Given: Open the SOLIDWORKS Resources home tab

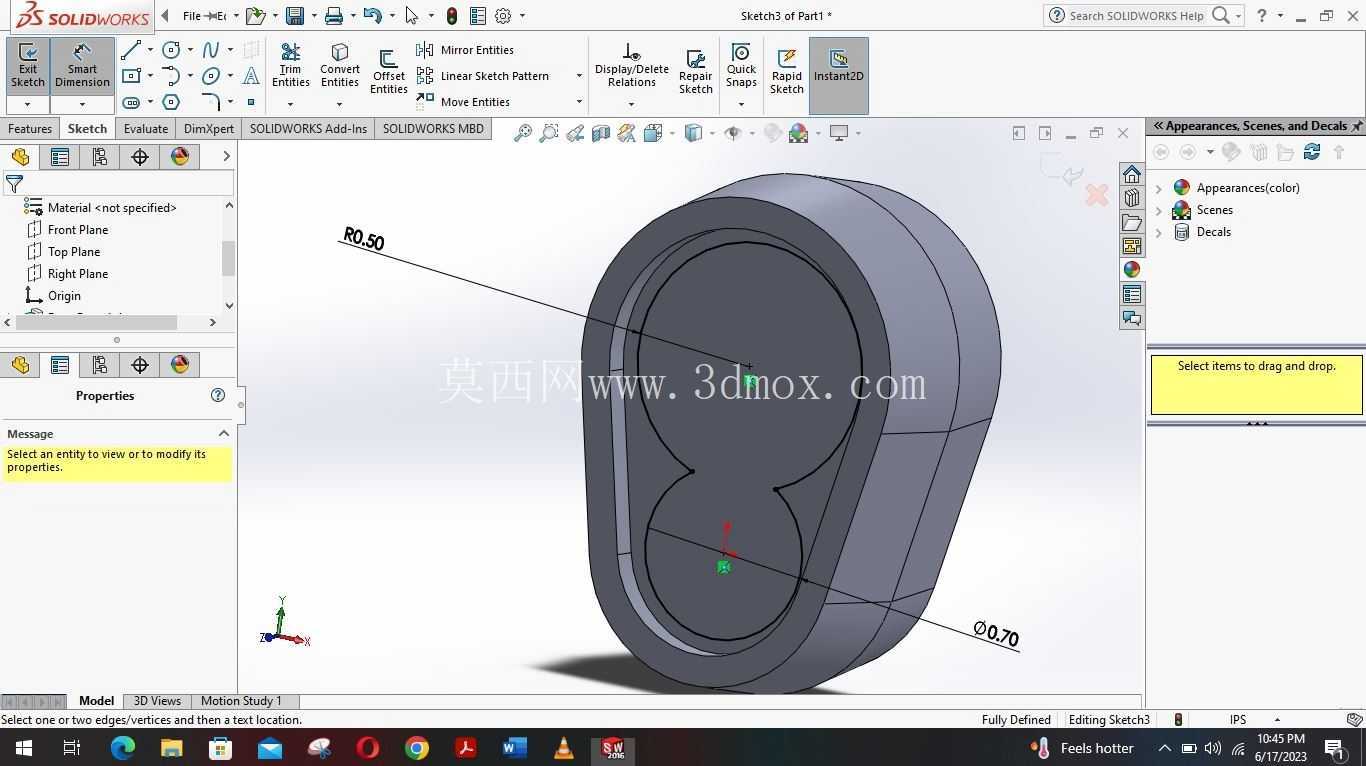Looking at the screenshot, I should (1131, 174).
